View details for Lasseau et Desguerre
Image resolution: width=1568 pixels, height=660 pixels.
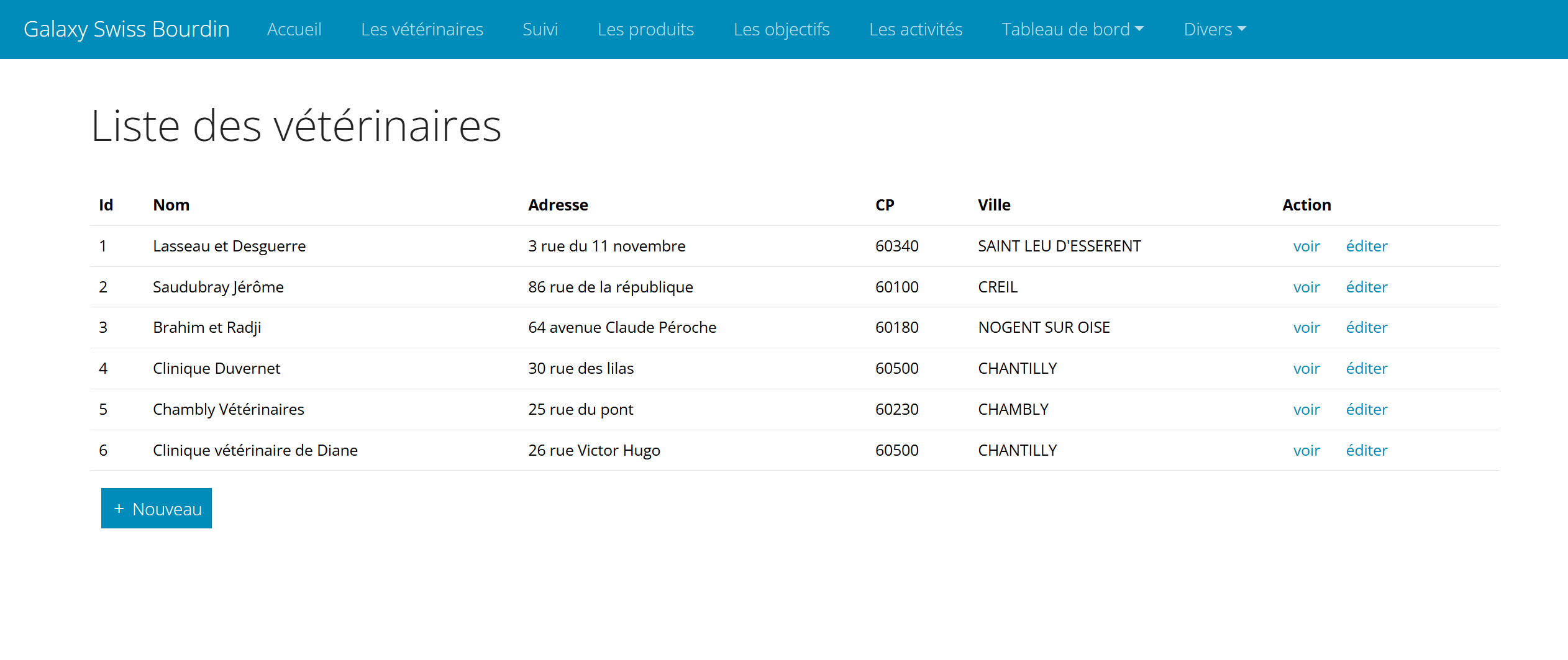click(1306, 246)
